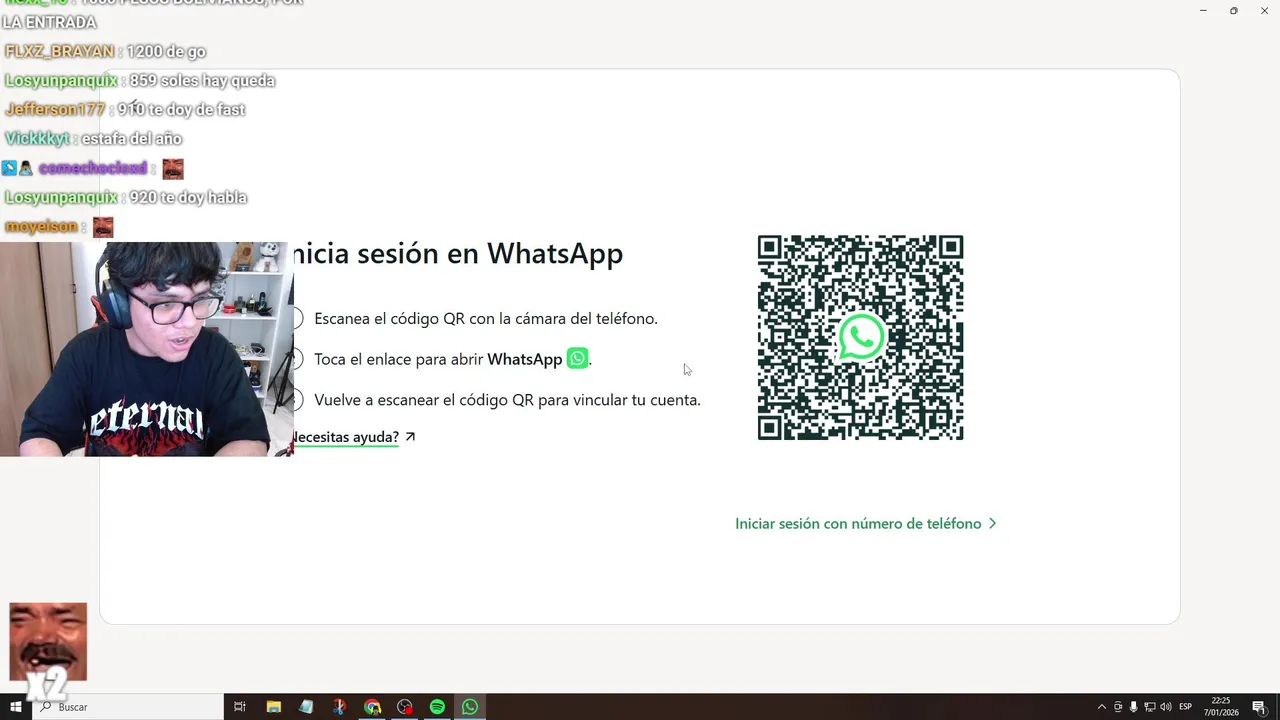Open Task View on the taskbar

[240, 707]
